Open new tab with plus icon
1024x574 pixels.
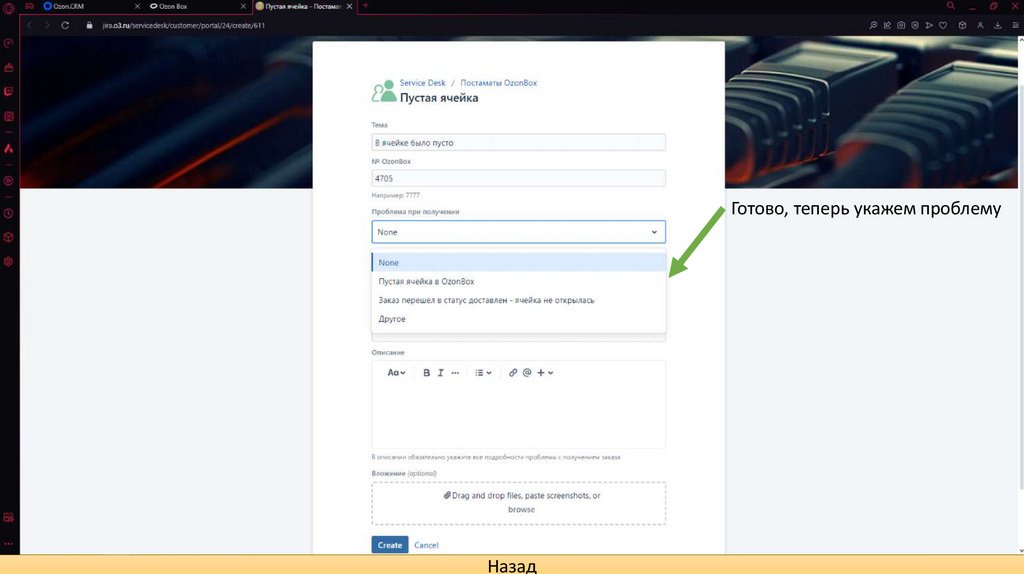(366, 6)
